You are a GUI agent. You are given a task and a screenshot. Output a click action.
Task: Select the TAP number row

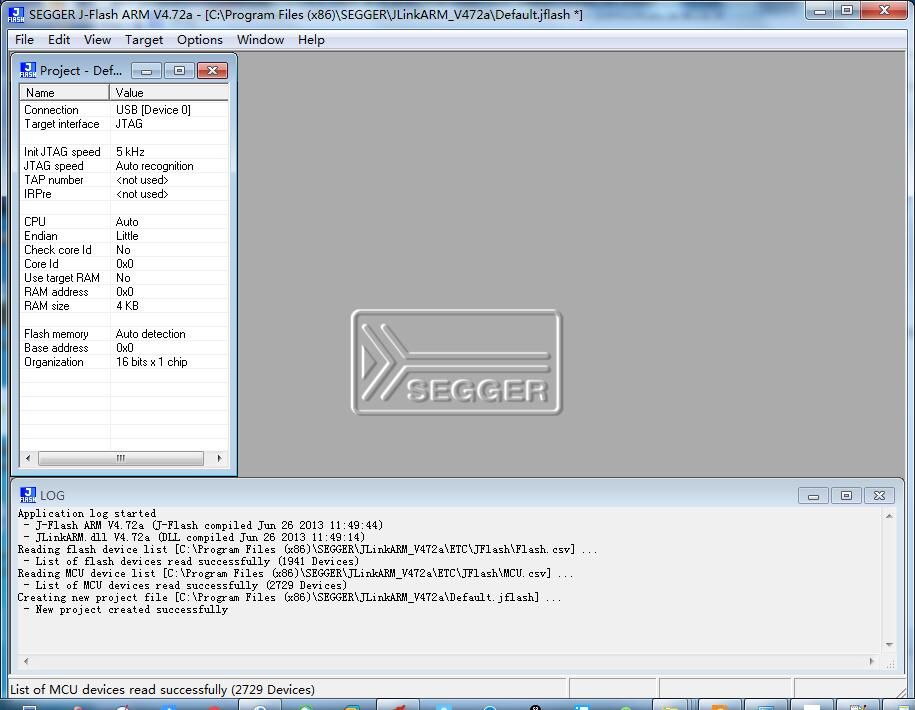(x=124, y=180)
